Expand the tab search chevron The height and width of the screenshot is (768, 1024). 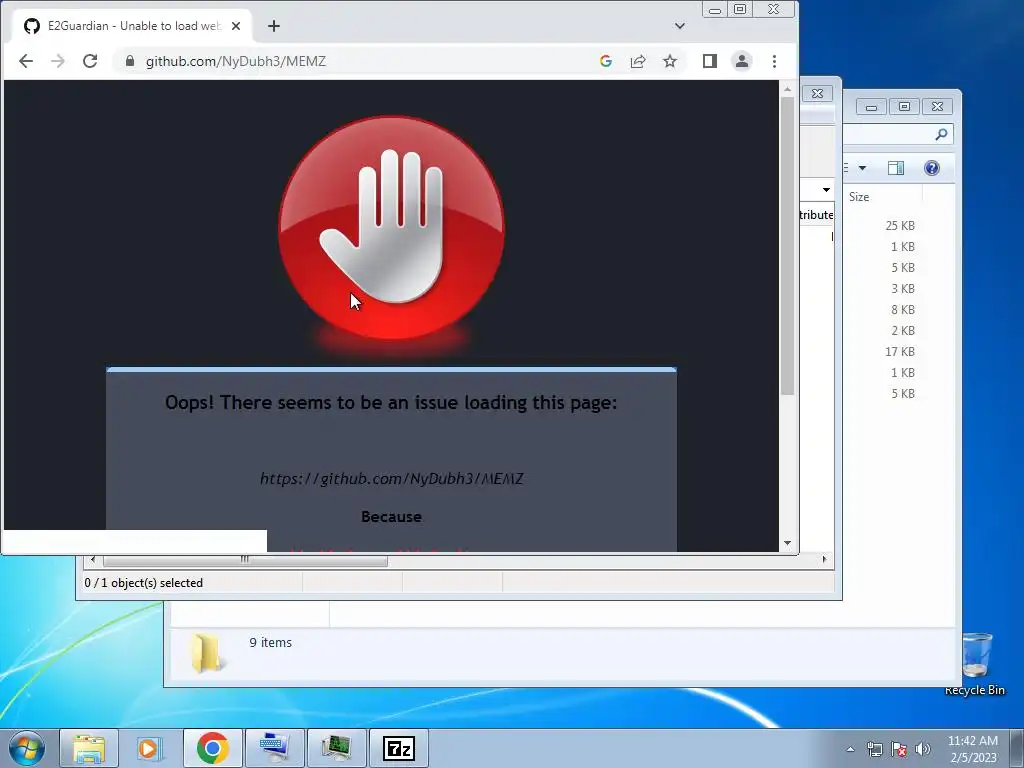tap(680, 26)
